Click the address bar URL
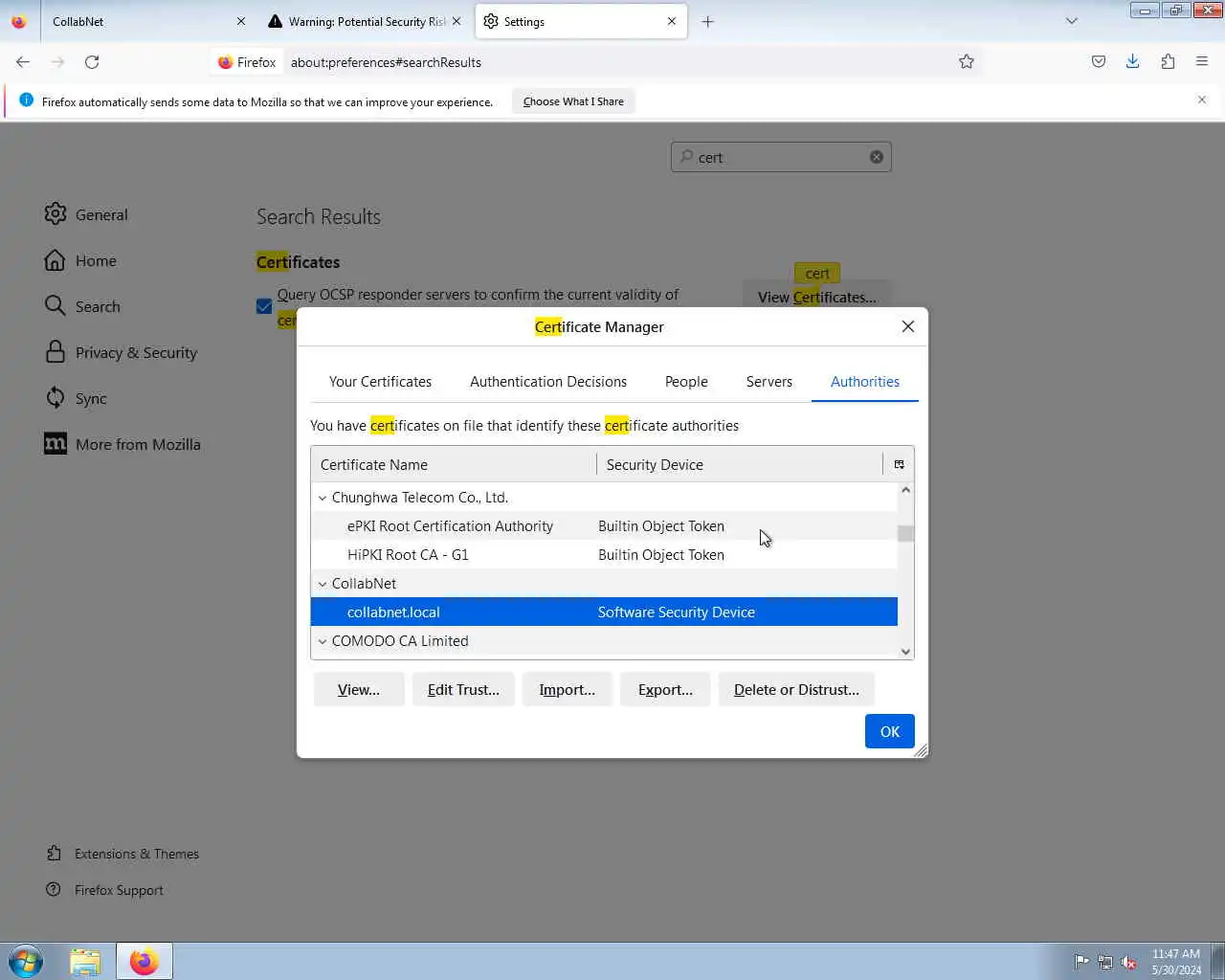The width and height of the screenshot is (1225, 980). point(386,62)
